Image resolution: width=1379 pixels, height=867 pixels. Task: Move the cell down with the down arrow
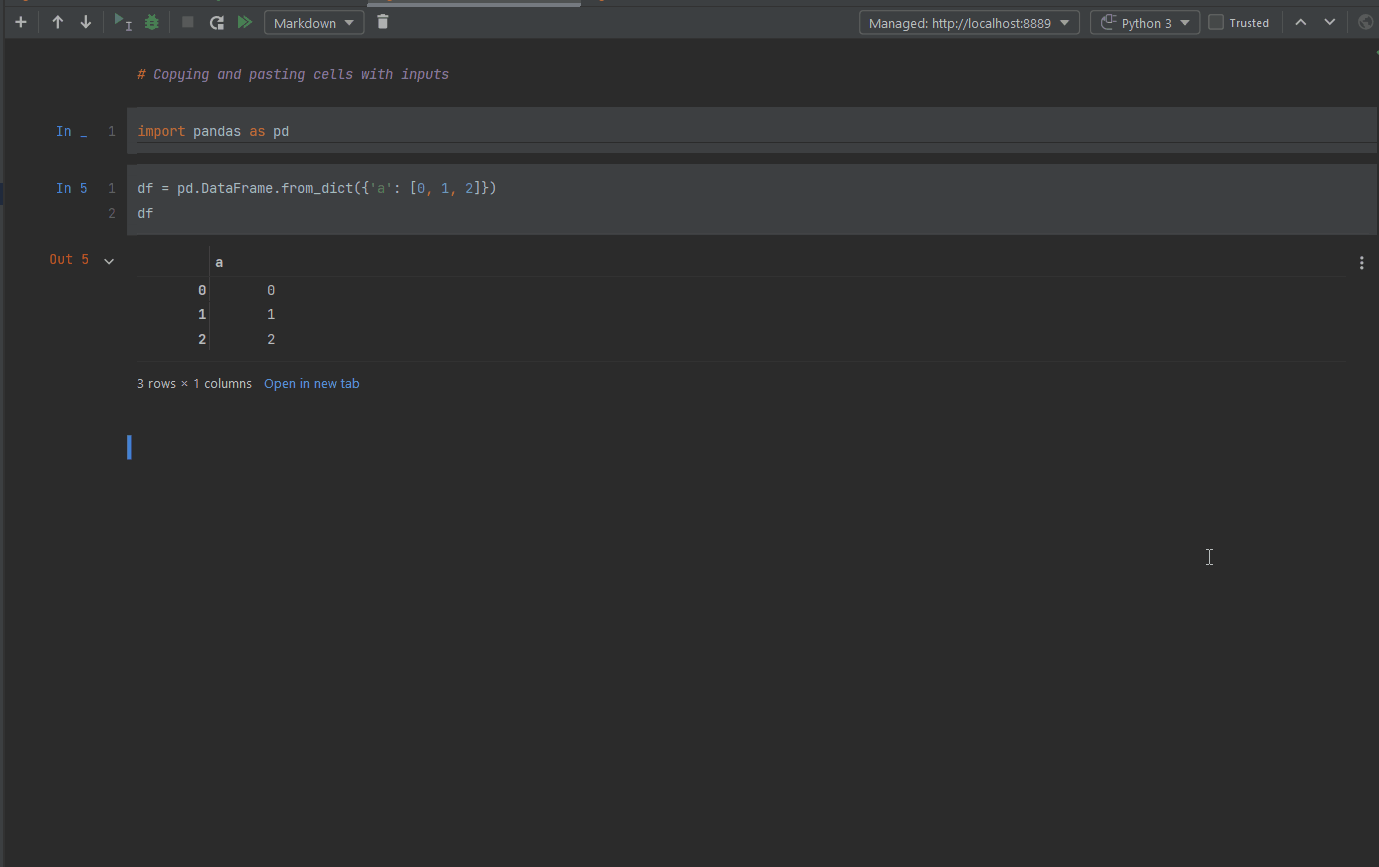coord(86,22)
